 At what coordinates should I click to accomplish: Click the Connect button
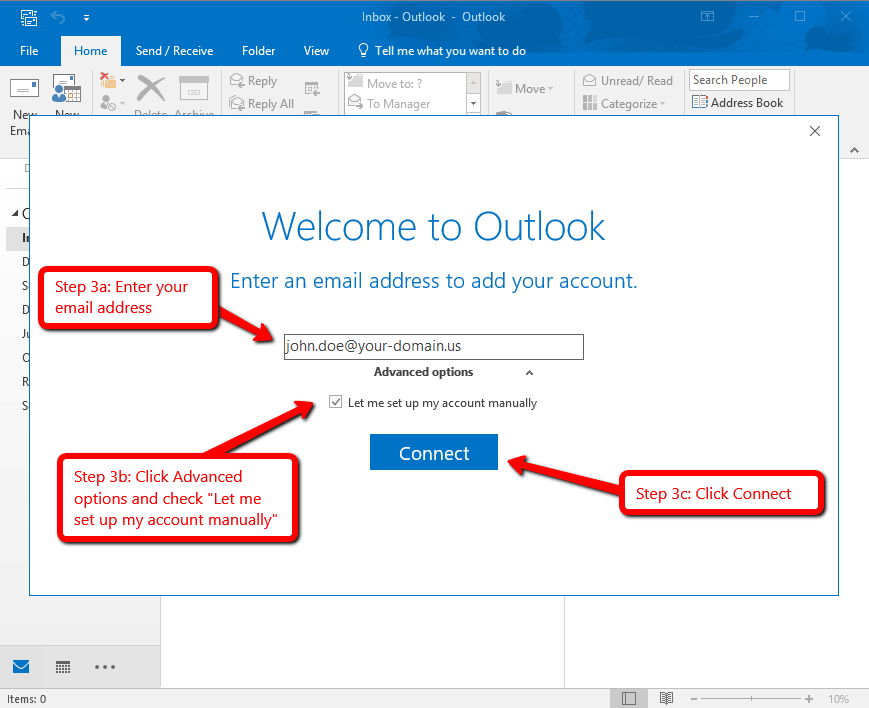pyautogui.click(x=434, y=452)
